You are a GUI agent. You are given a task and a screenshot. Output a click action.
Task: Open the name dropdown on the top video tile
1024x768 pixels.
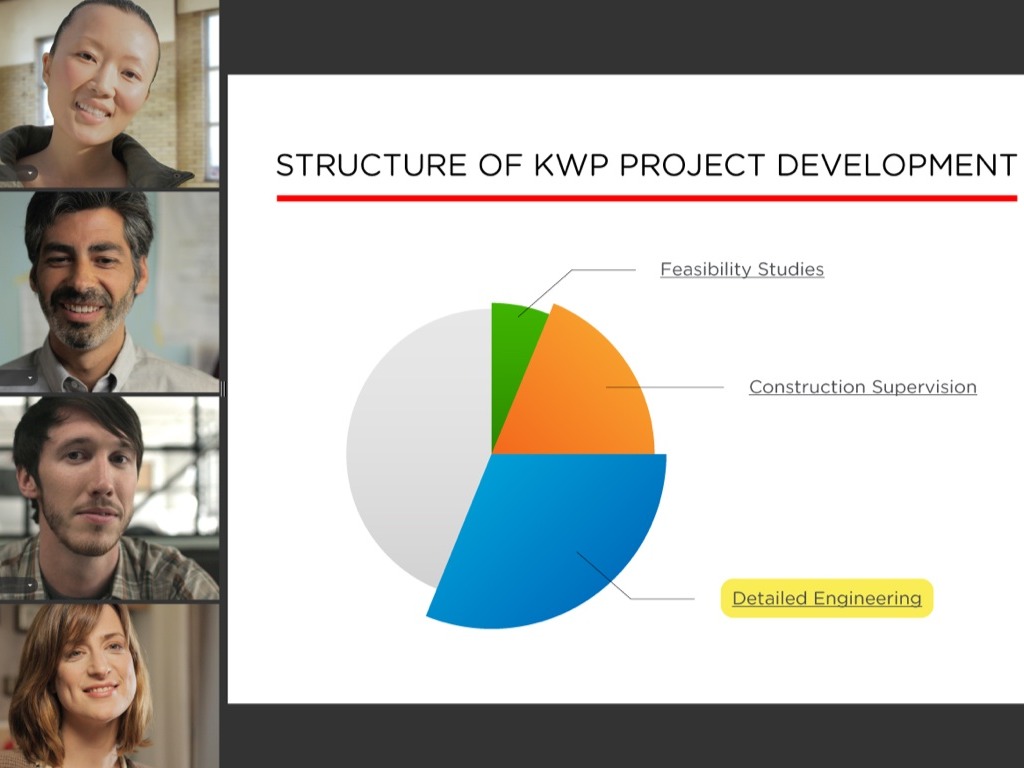click(30, 173)
